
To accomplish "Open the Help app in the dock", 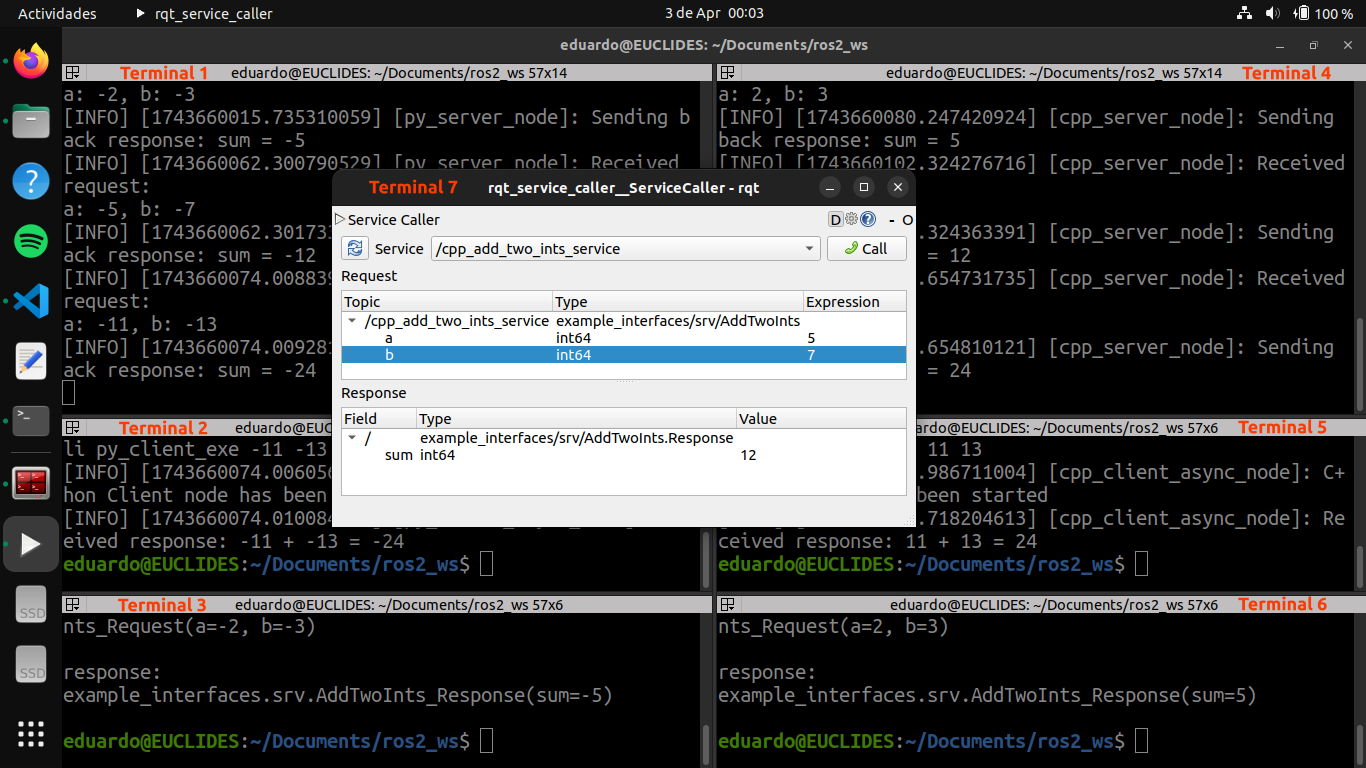I will point(31,181).
